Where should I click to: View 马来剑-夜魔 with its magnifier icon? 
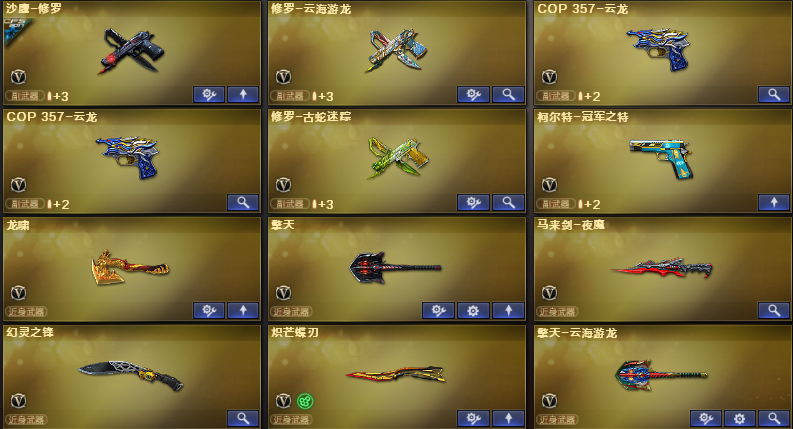[774, 311]
